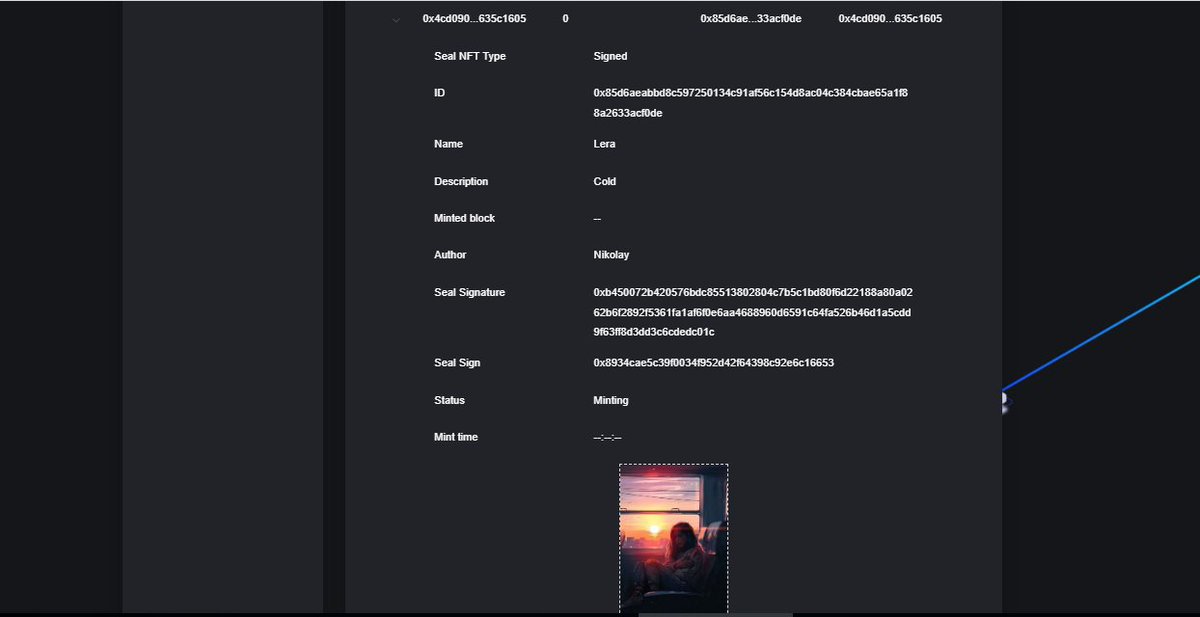
Task: Click the Minted block placeholder value
Action: 597,218
